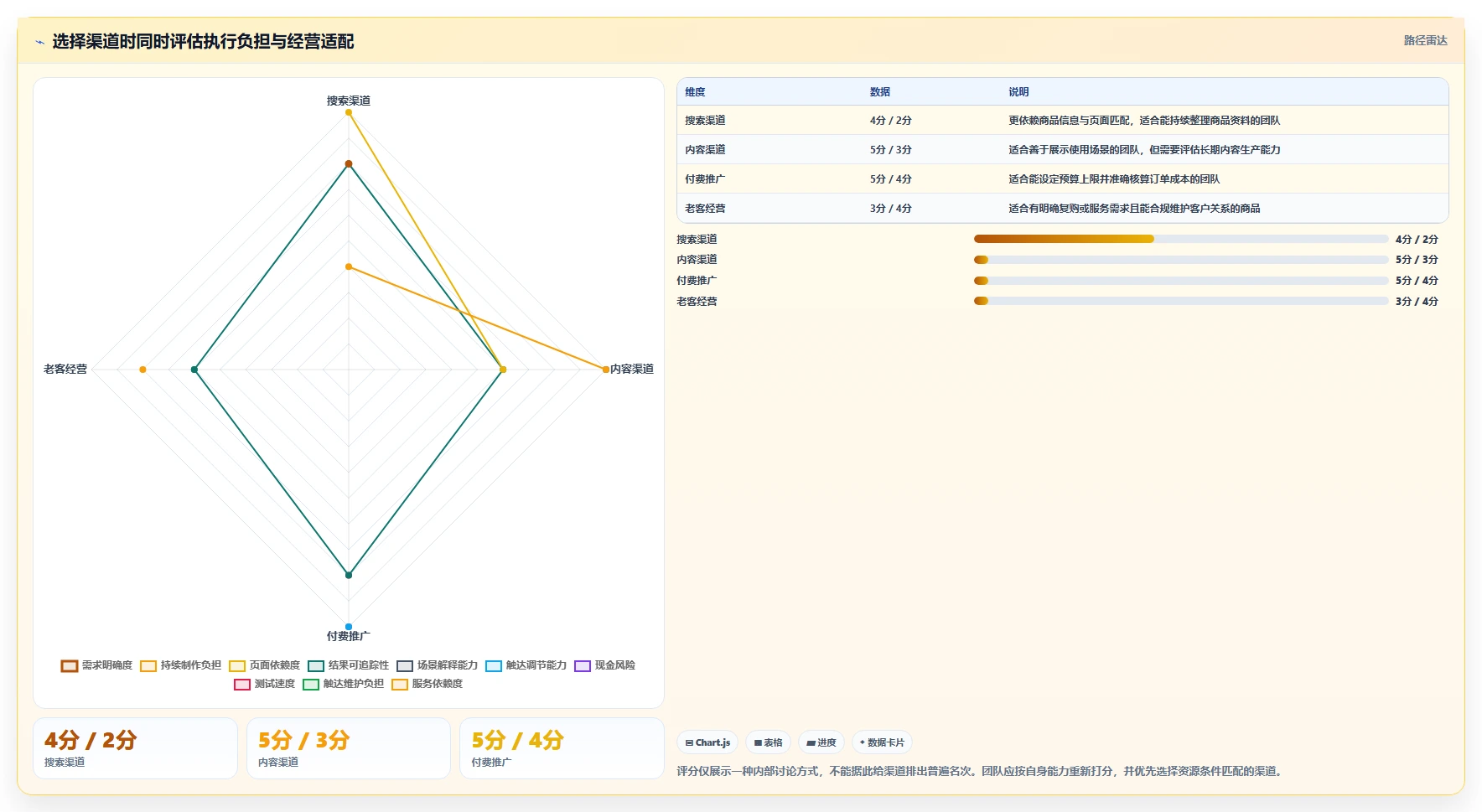
Task: Click the 付费推广 progress bar
Action: coord(1181,281)
